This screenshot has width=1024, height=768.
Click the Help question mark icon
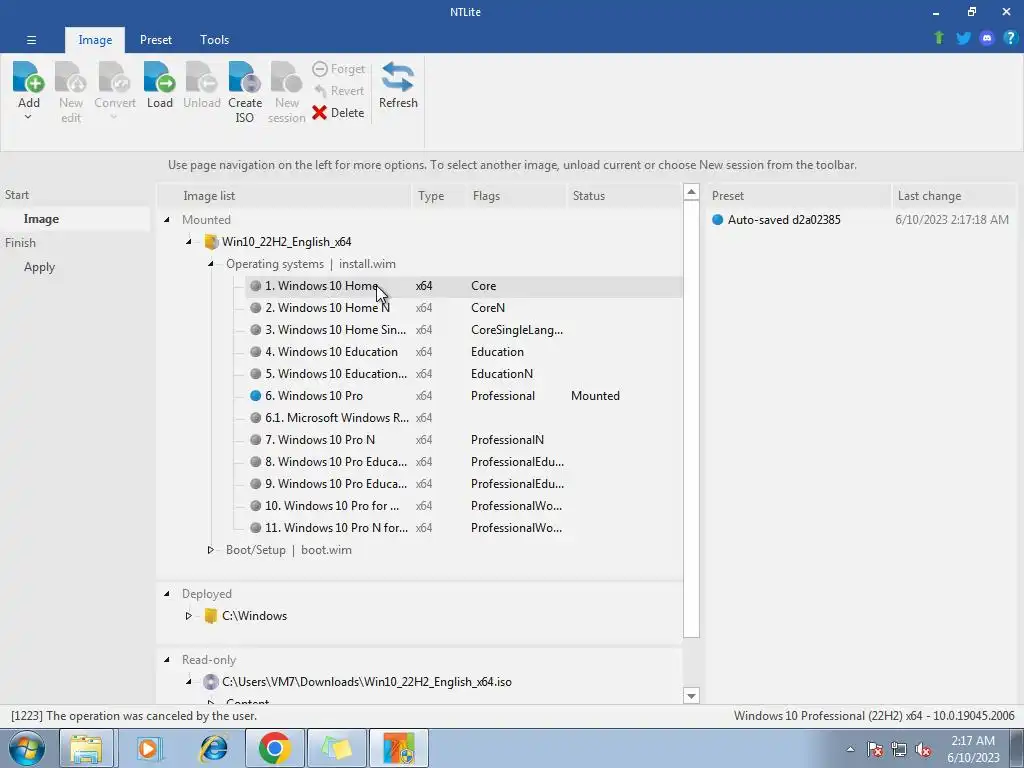click(1010, 38)
